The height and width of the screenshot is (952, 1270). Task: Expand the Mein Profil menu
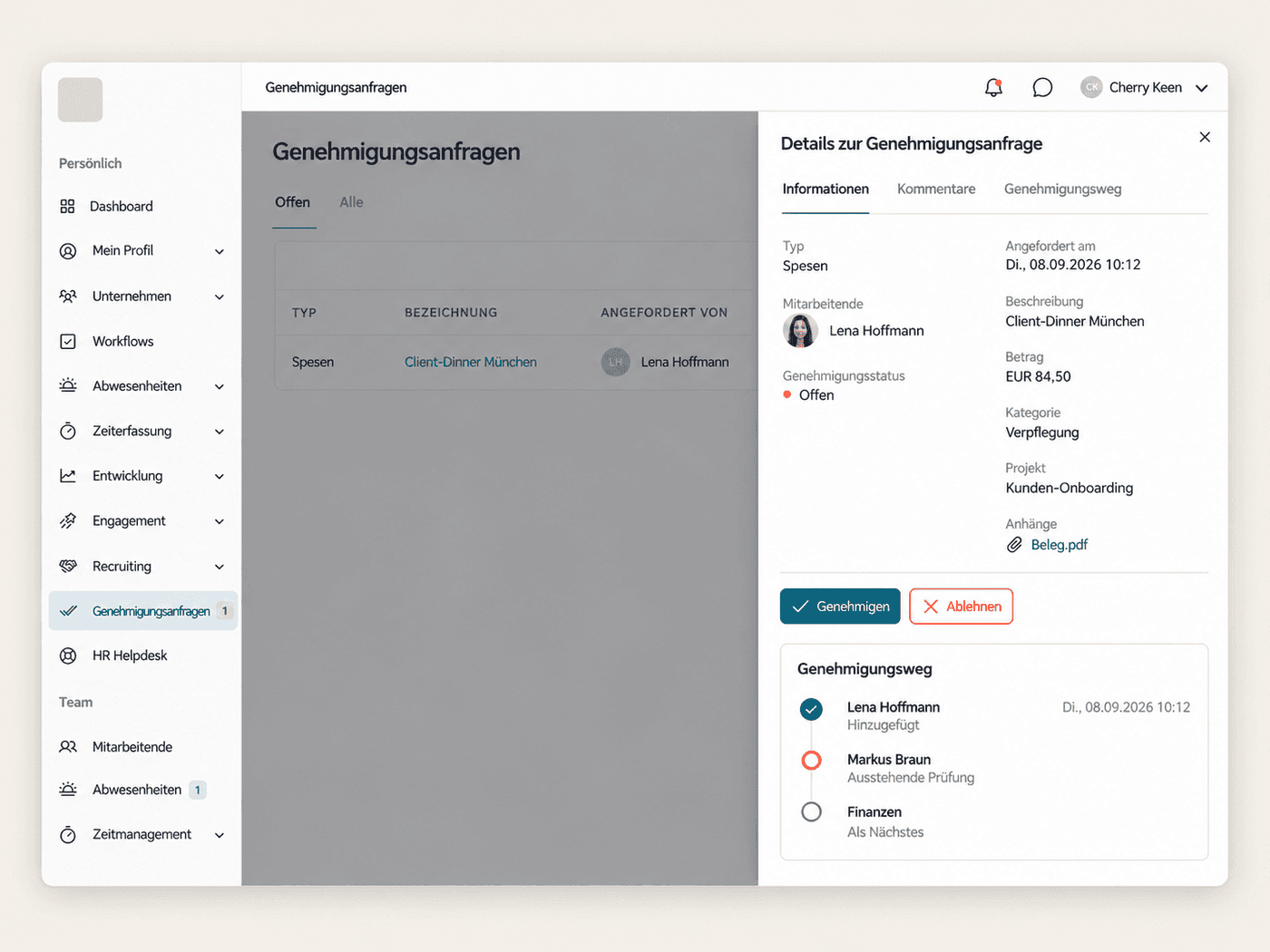220,251
